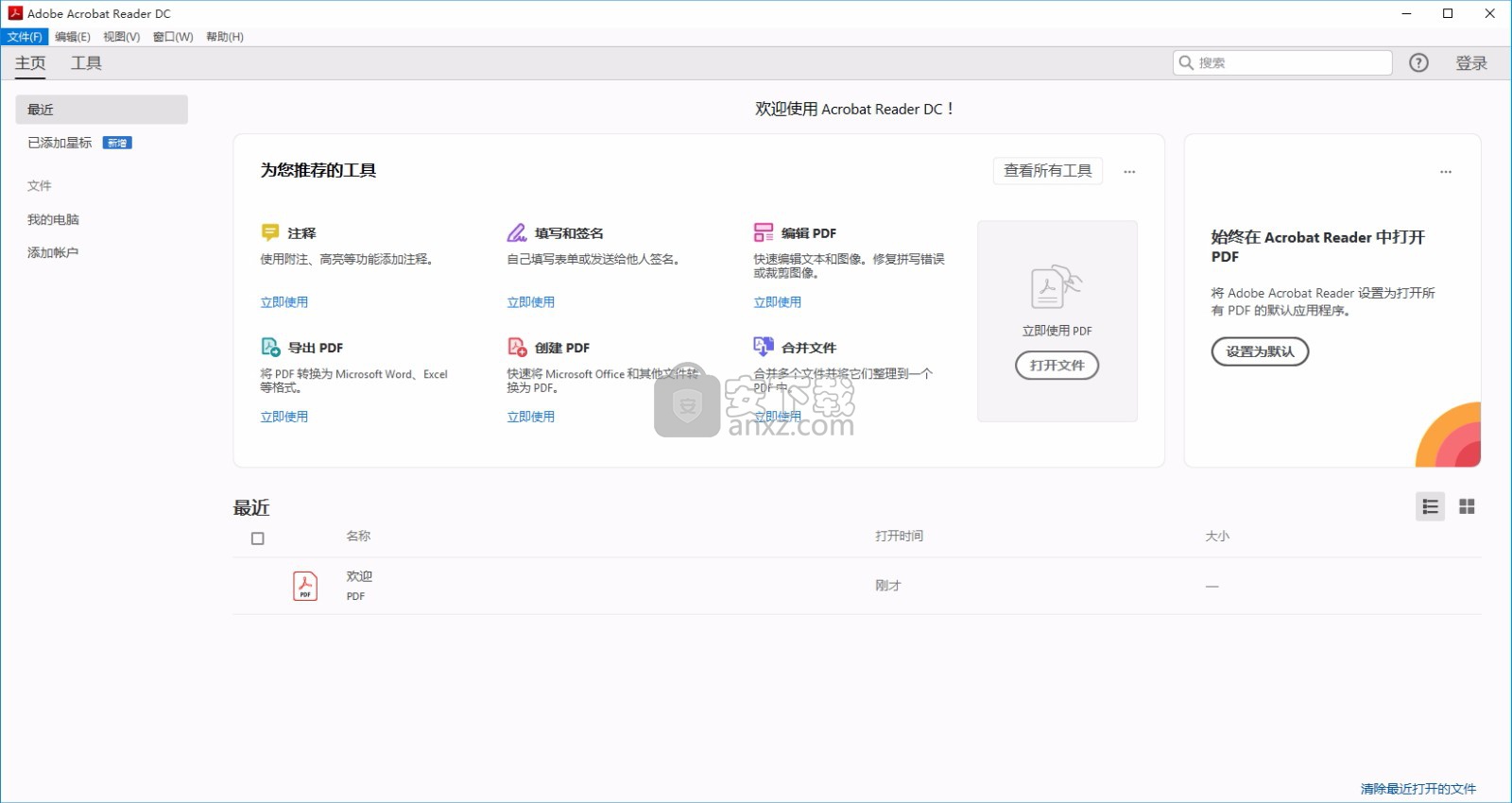
Task: Click the search magnifier icon
Action: pos(1186,62)
